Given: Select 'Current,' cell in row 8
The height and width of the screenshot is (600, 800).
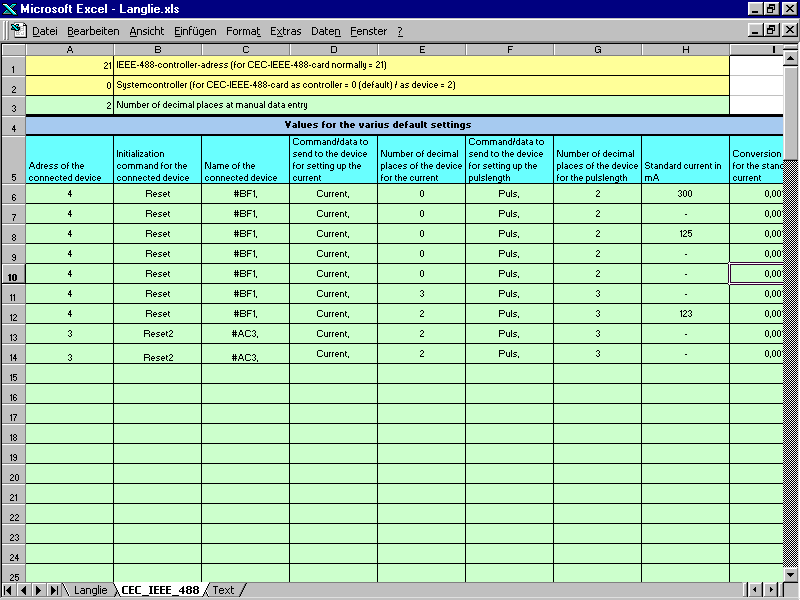Looking at the screenshot, I should [x=334, y=234].
